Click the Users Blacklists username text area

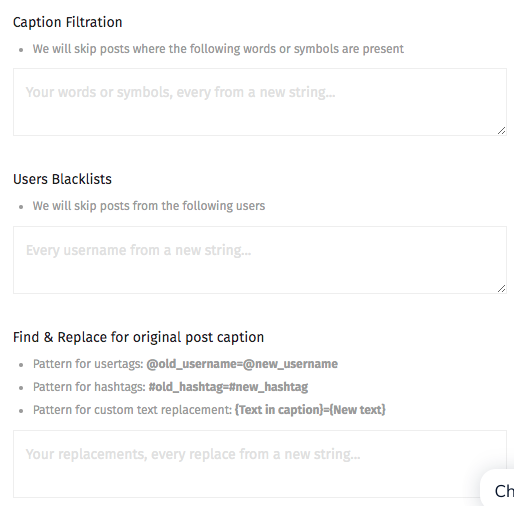[260, 260]
